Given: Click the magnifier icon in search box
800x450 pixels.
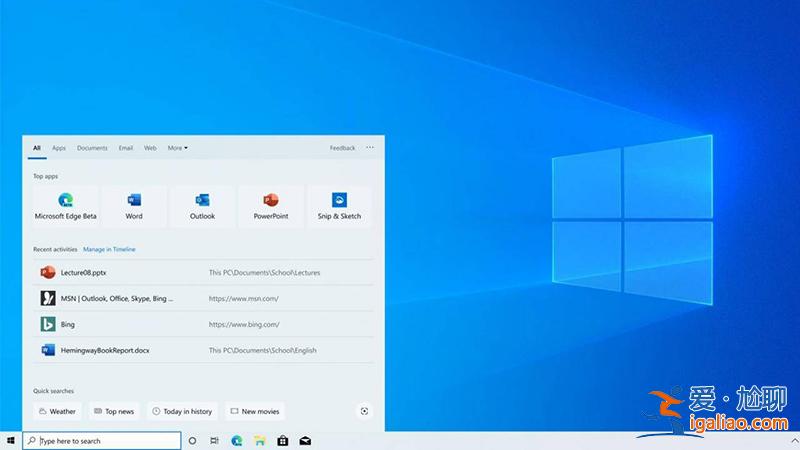Looking at the screenshot, I should coord(32,440).
